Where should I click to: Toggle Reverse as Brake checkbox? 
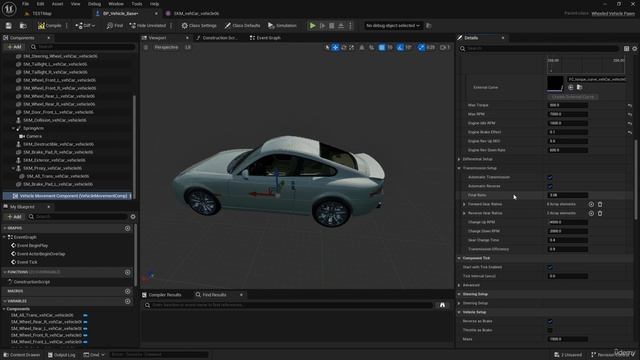pyautogui.click(x=550, y=321)
